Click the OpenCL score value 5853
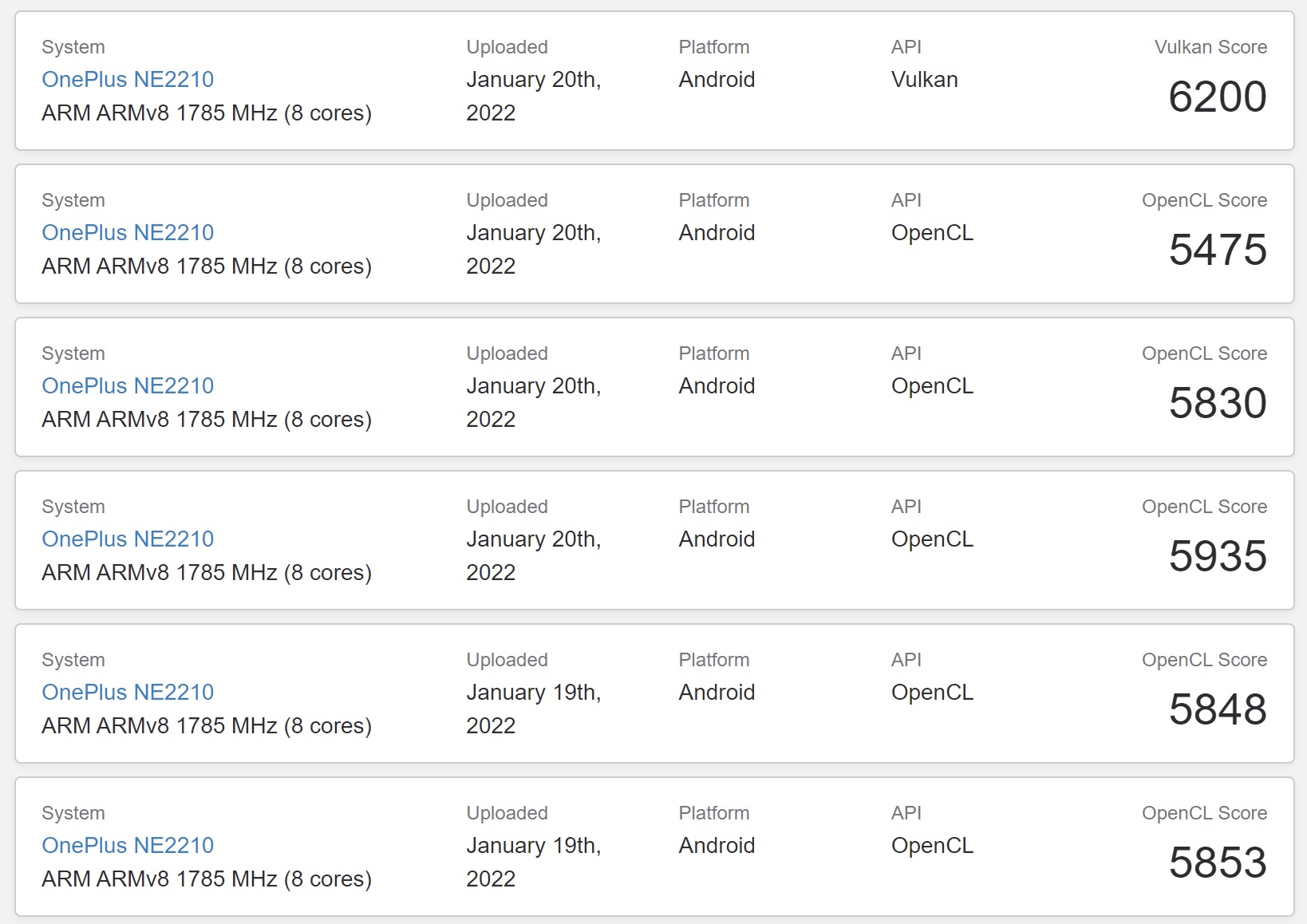The image size is (1307, 924). (1218, 863)
